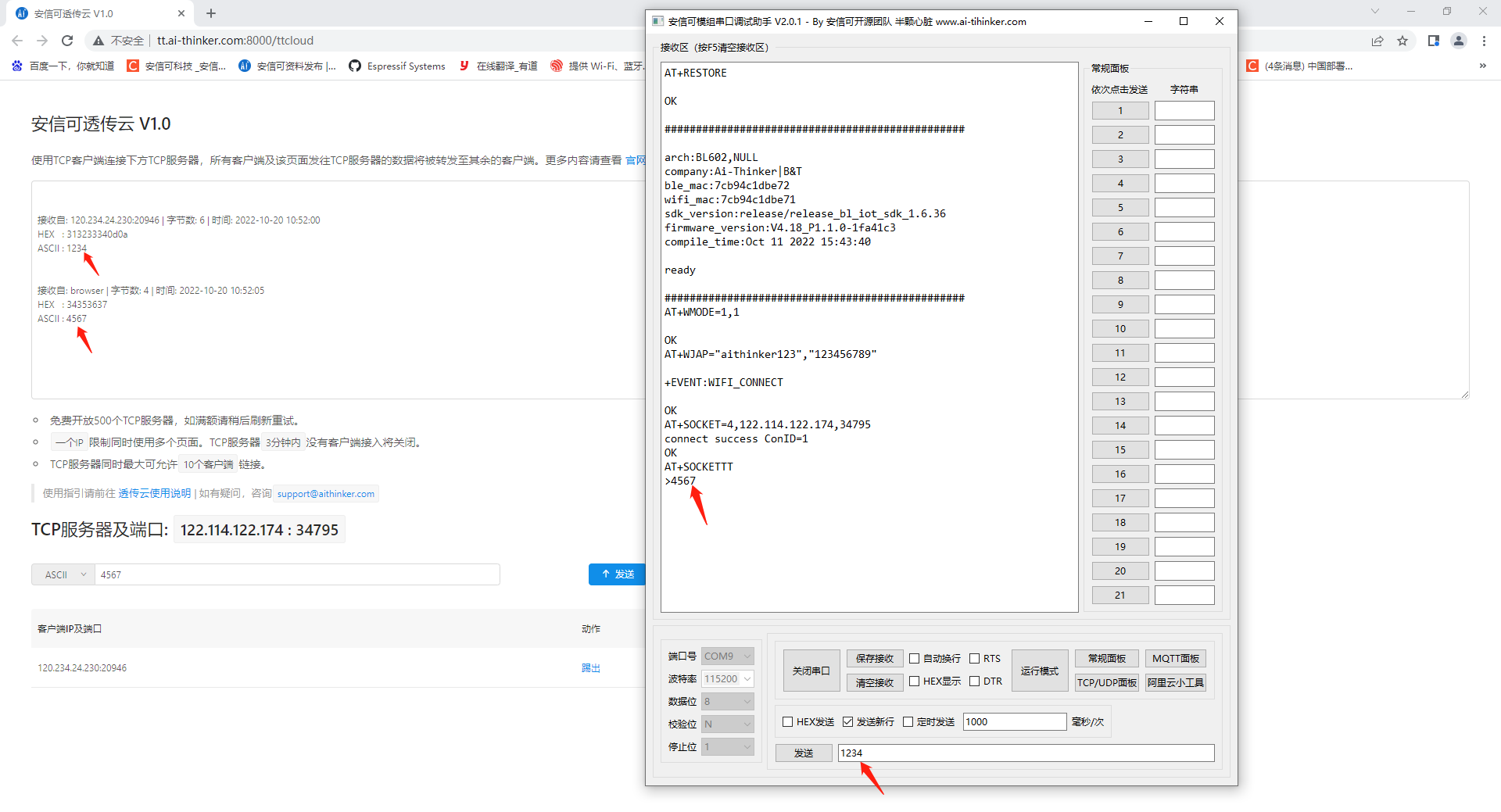Click quick-send button 1

coord(1120,110)
